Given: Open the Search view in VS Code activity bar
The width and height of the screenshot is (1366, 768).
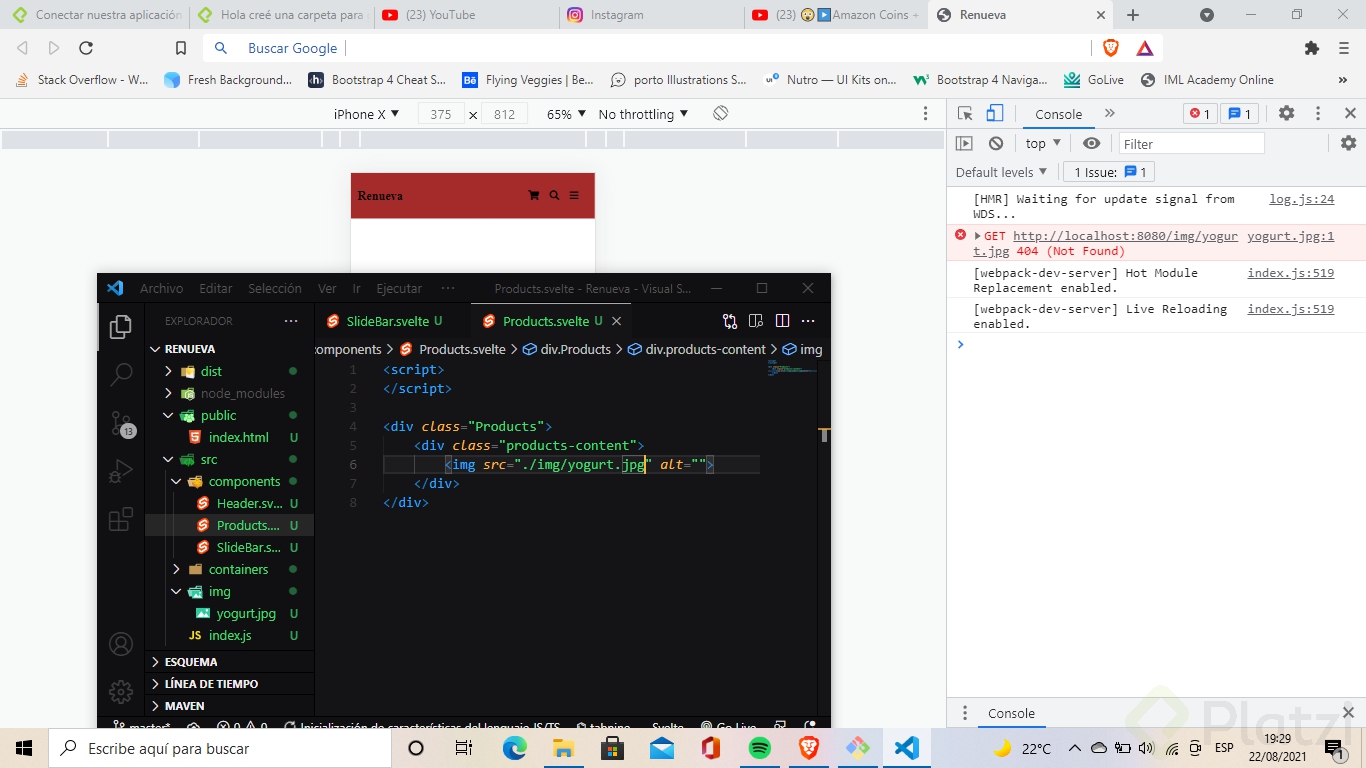Looking at the screenshot, I should click(121, 375).
